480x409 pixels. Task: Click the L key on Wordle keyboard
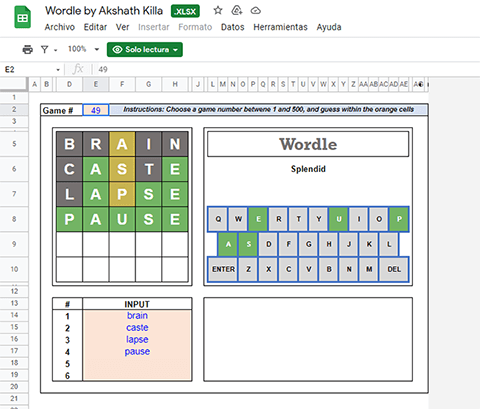tap(389, 244)
